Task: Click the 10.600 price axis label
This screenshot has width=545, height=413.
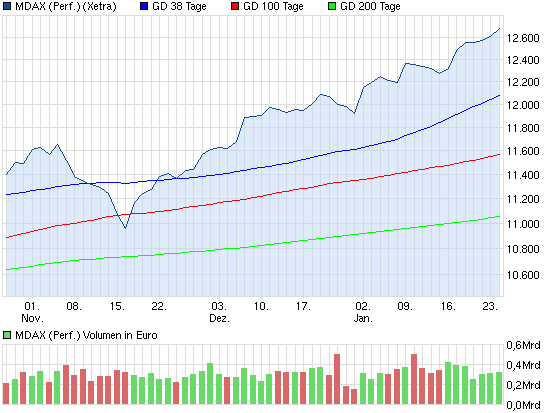Action: [523, 275]
